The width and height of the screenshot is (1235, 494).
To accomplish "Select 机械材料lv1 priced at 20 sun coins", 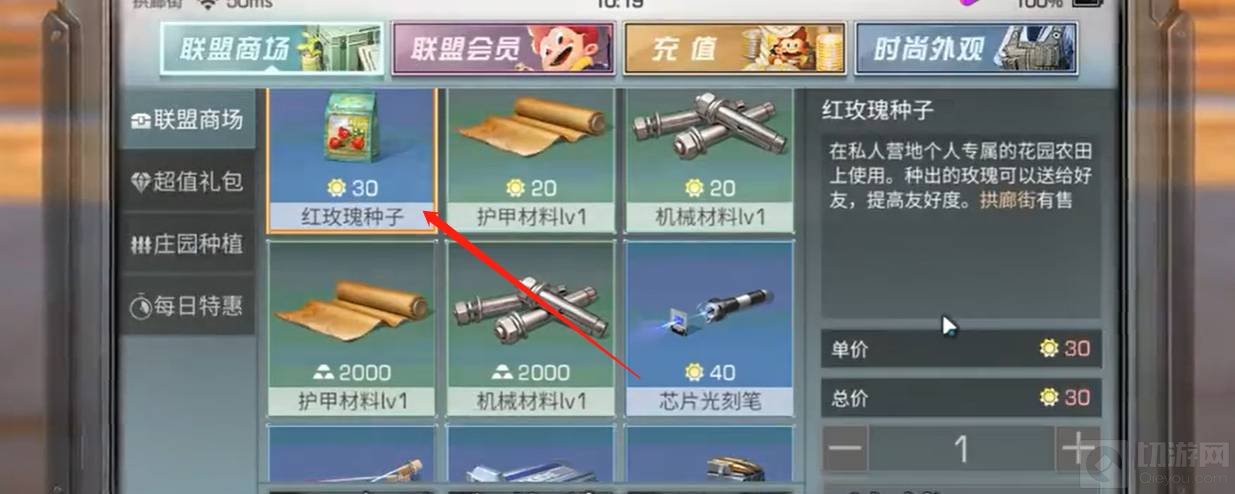I will (709, 160).
